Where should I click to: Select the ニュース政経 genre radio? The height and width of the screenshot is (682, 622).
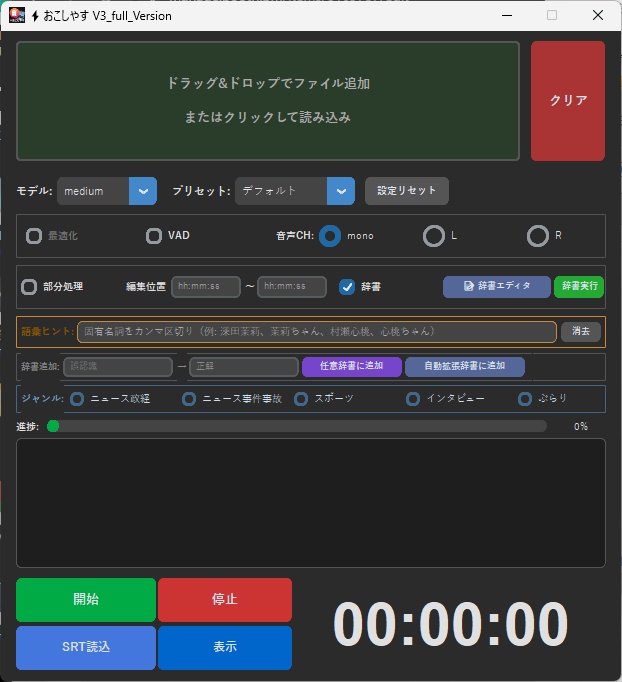(x=77, y=399)
